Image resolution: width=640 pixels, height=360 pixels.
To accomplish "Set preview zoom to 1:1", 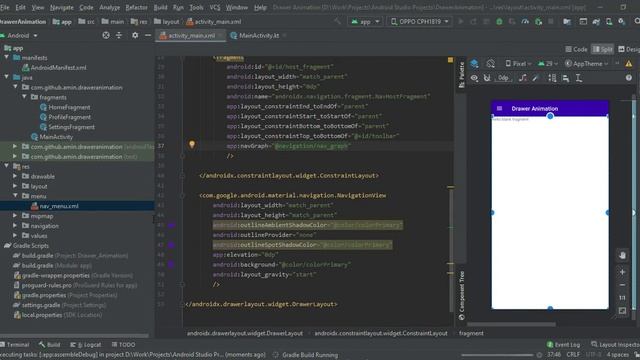I will click(x=622, y=298).
